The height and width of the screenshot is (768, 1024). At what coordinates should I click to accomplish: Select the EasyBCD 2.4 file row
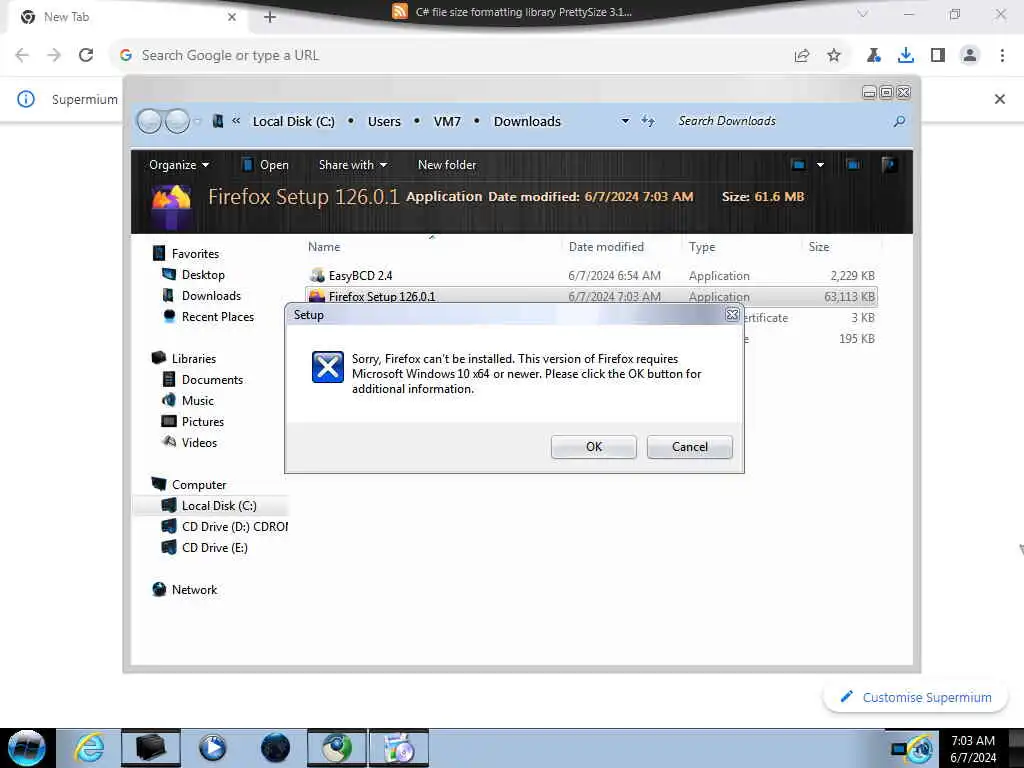[x=591, y=276]
